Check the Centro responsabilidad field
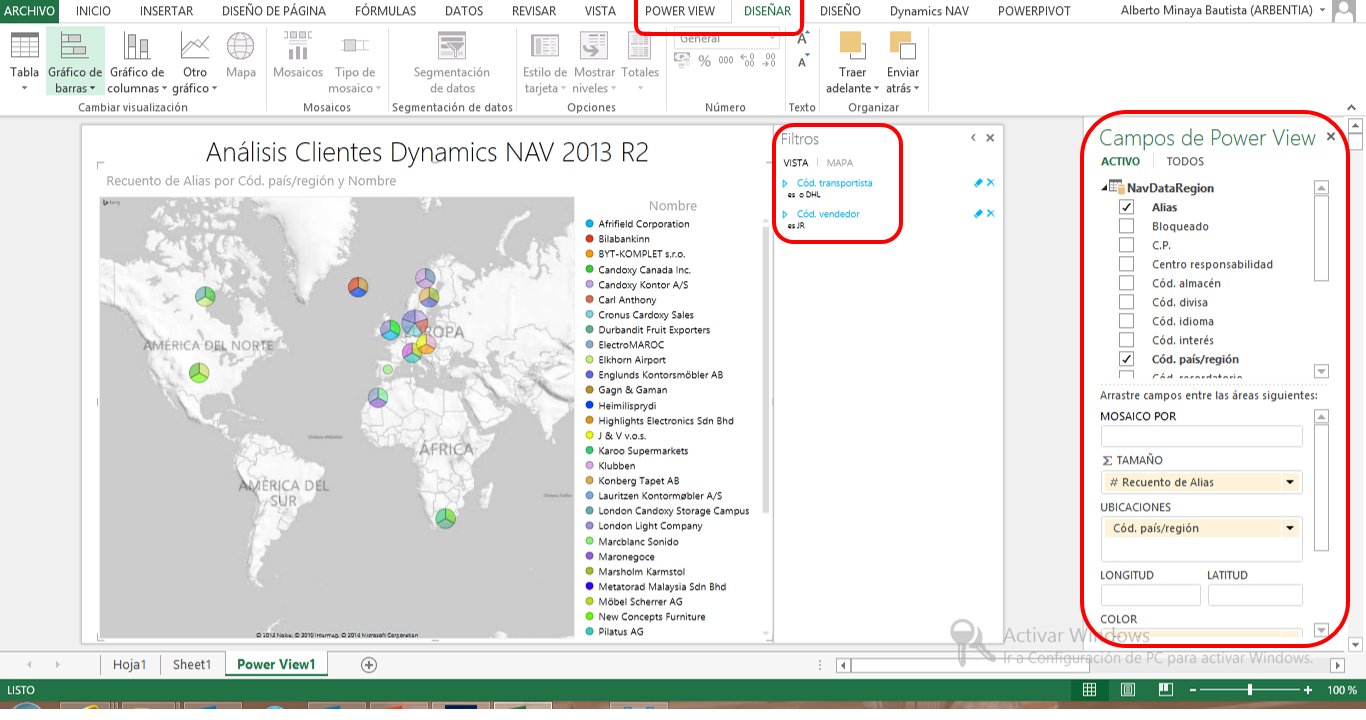 coord(1127,264)
